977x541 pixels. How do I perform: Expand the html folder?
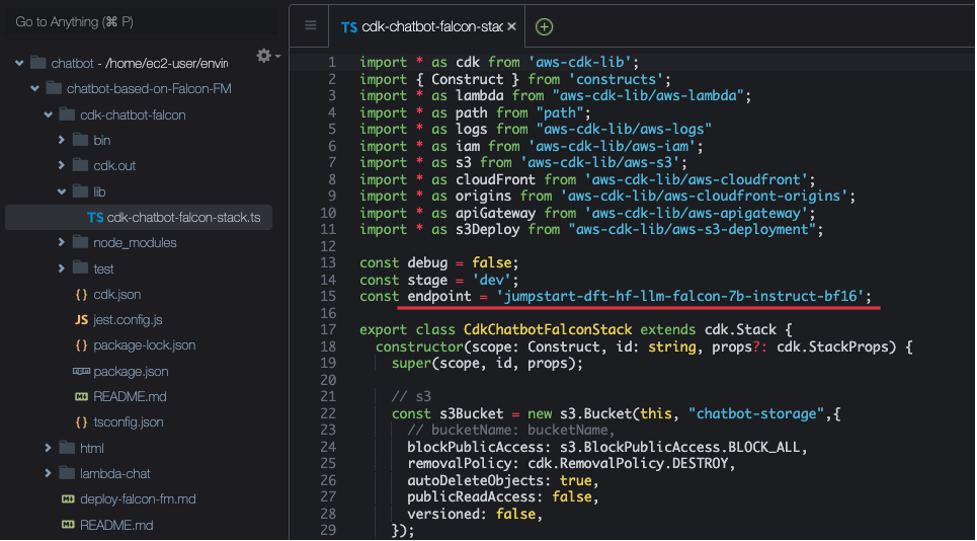(x=48, y=448)
